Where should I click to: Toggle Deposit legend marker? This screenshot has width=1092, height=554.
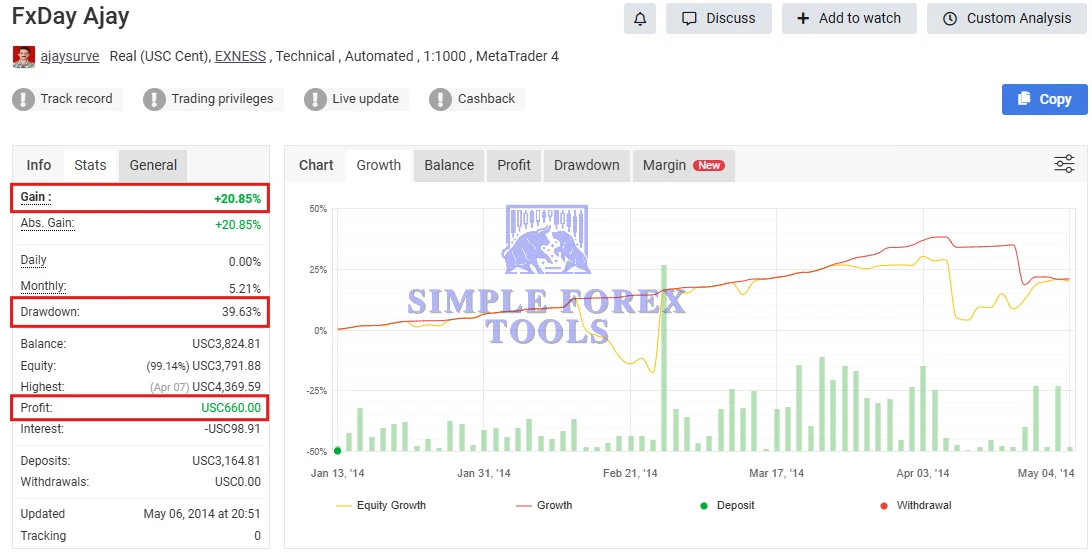pyautogui.click(x=728, y=505)
